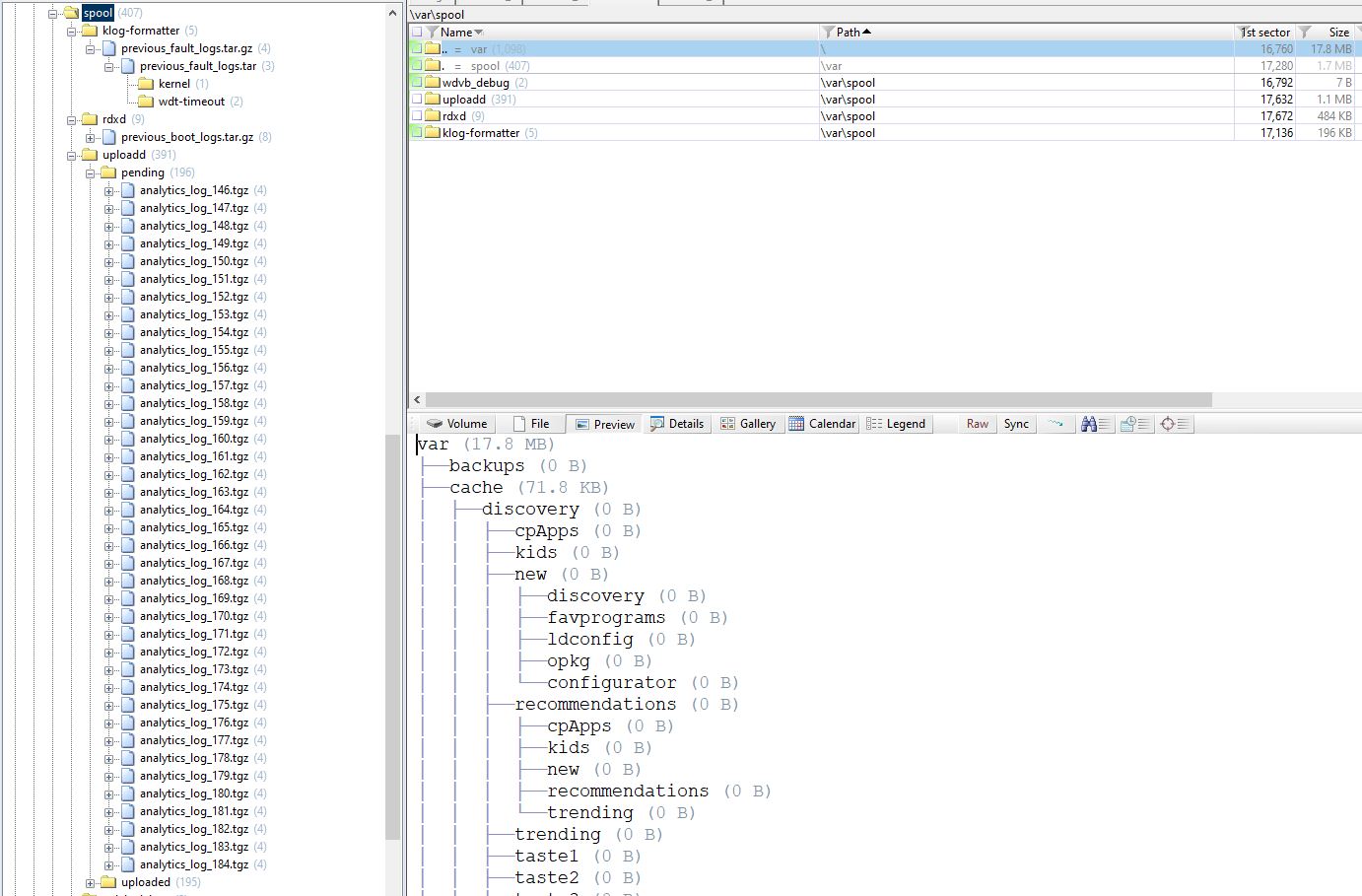Tick the checkbox for uploadd folder row
This screenshot has width=1362, height=896.
click(417, 100)
